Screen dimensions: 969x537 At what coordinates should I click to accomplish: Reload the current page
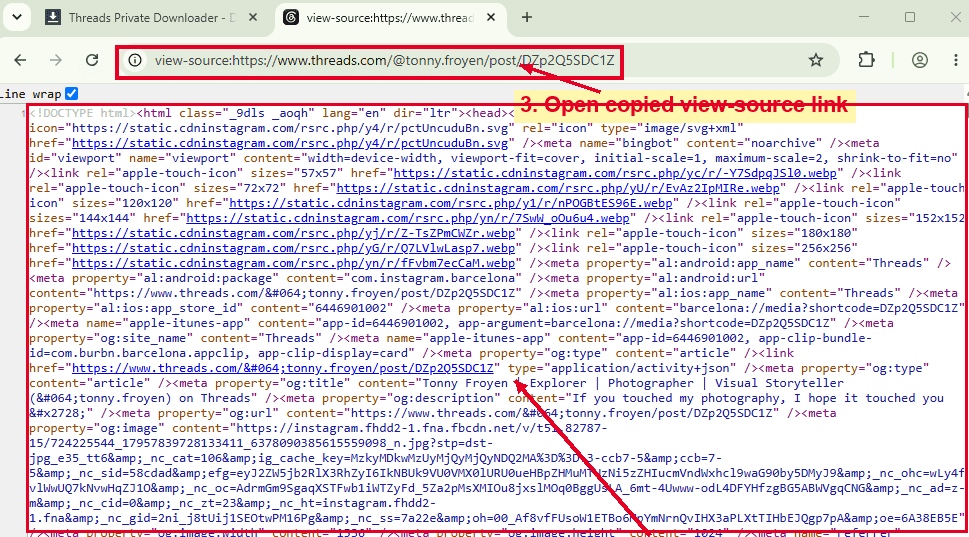click(x=92, y=60)
